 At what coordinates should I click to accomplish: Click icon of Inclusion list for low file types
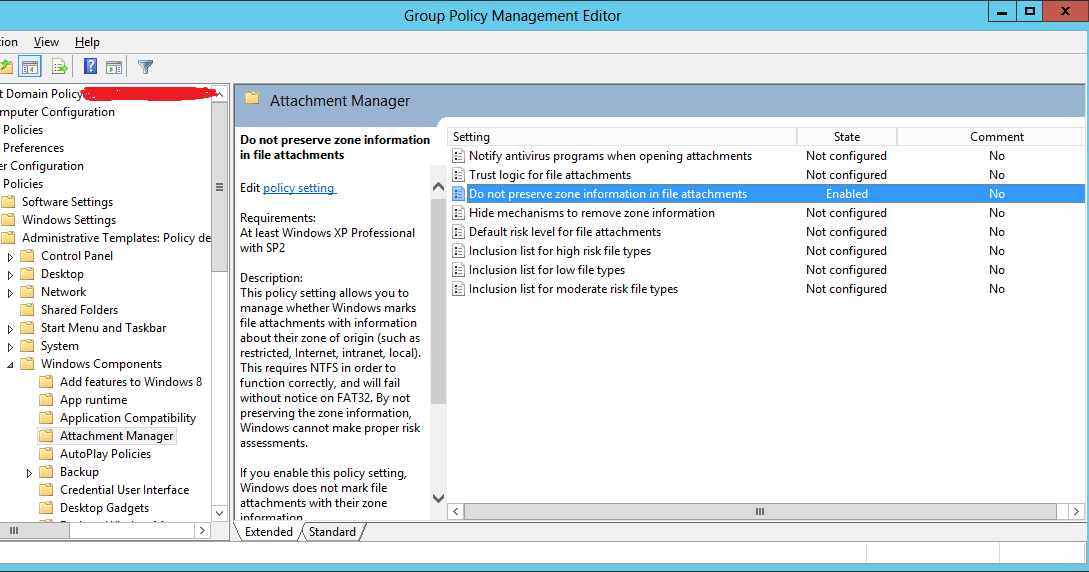[458, 270]
